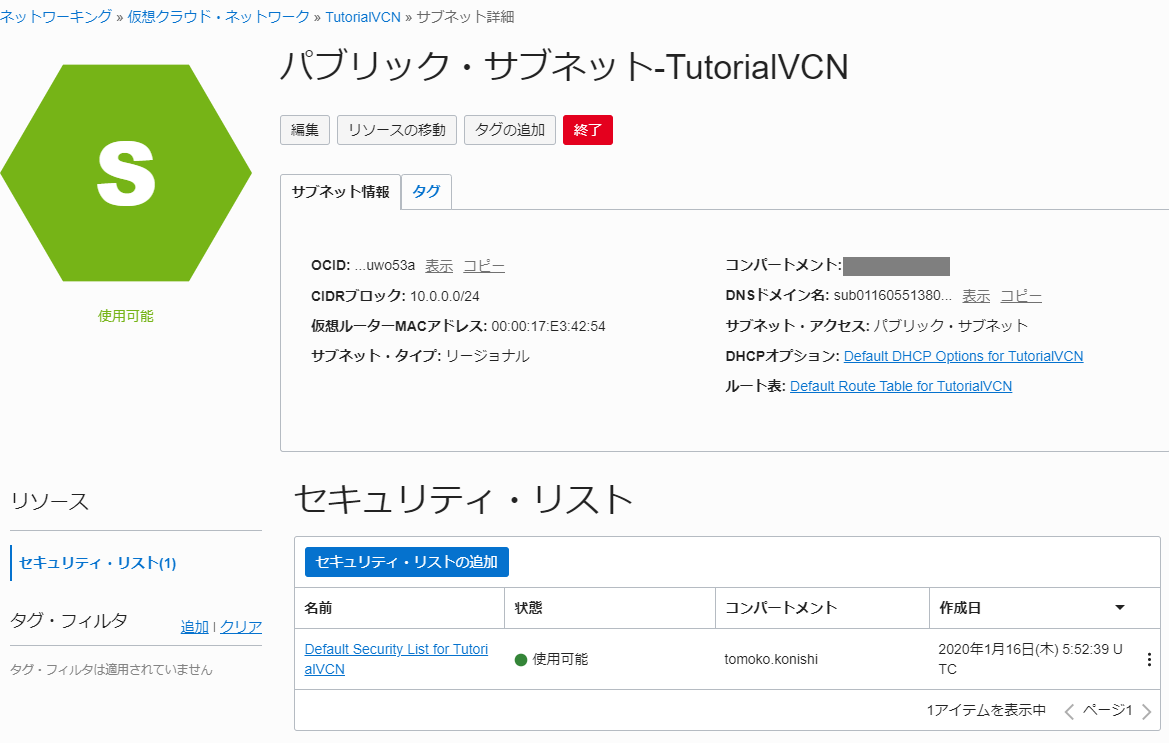The width and height of the screenshot is (1169, 743).
Task: Click the セキュリティ・リストの追加 button
Action: pos(406,562)
